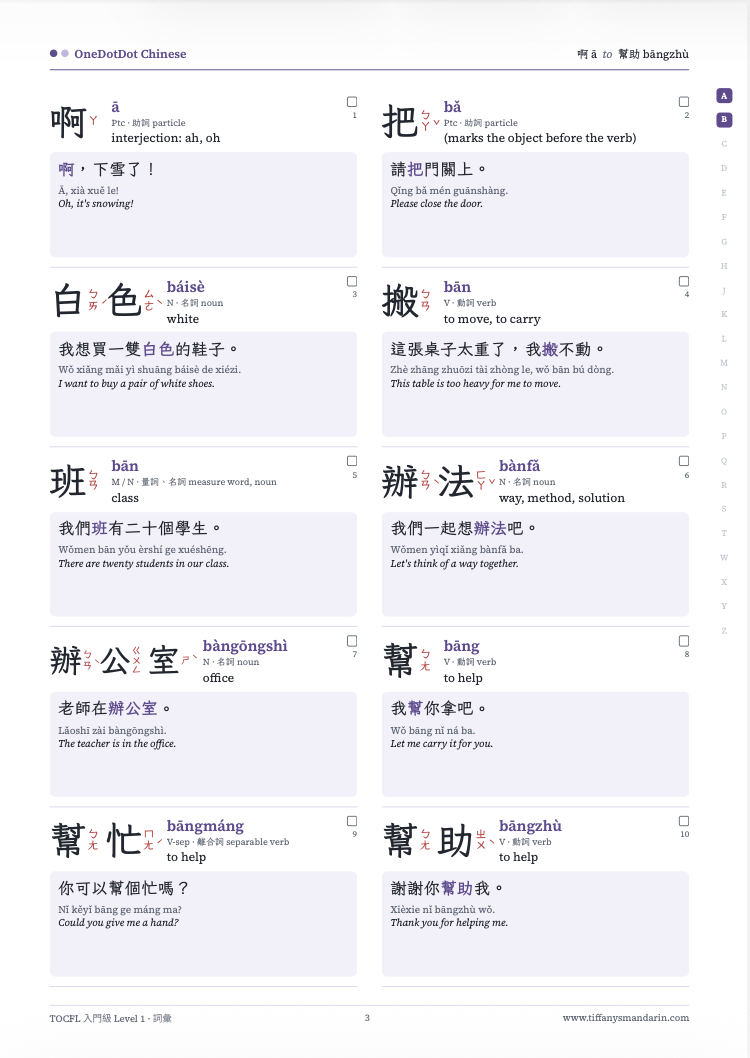The image size is (750, 1058).
Task: Click the pinyin heading báisè
Action: pos(185,287)
